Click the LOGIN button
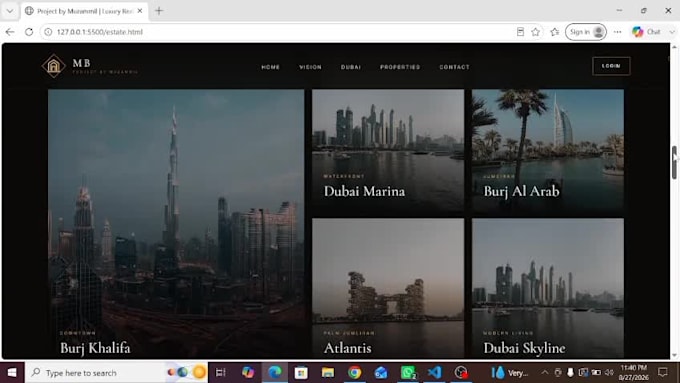The height and width of the screenshot is (383, 680). pos(611,66)
